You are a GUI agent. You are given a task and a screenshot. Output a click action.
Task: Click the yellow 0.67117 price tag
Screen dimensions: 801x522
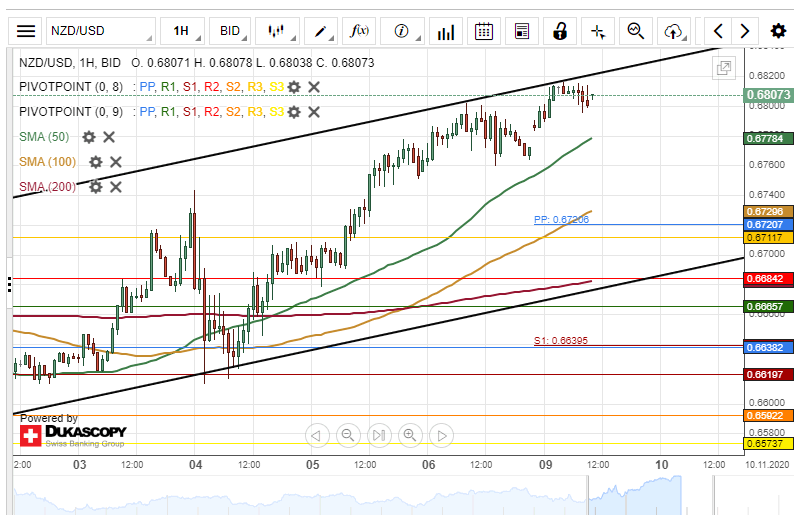[769, 238]
